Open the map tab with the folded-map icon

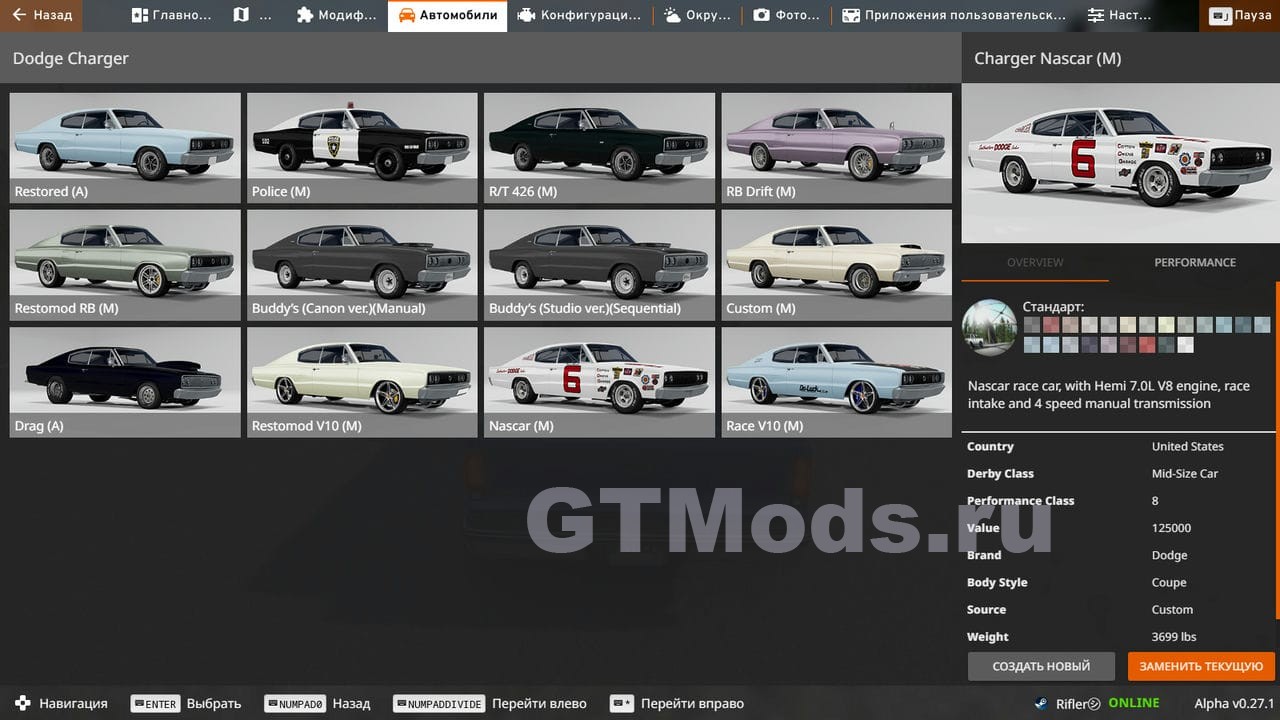[251, 15]
